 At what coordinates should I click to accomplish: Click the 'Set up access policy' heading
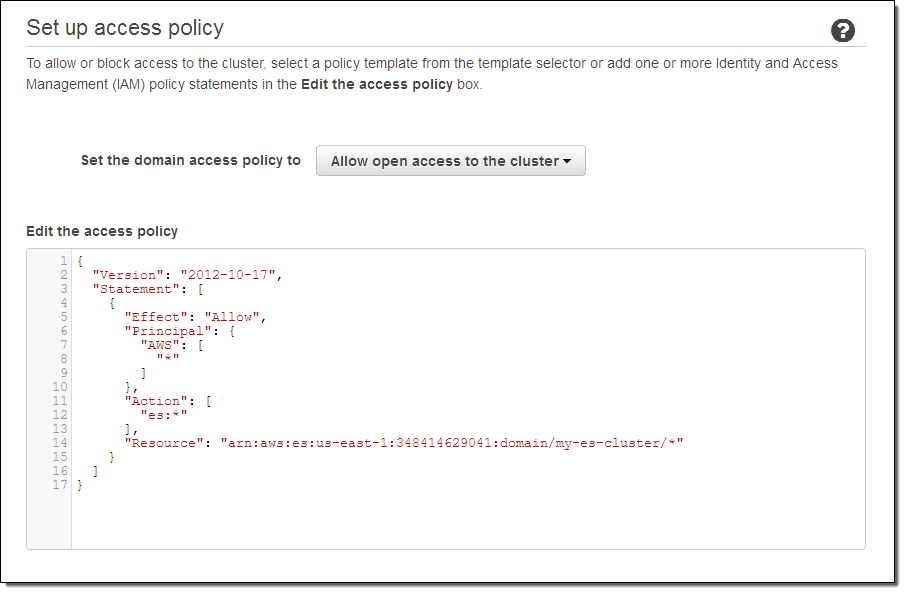[x=125, y=28]
